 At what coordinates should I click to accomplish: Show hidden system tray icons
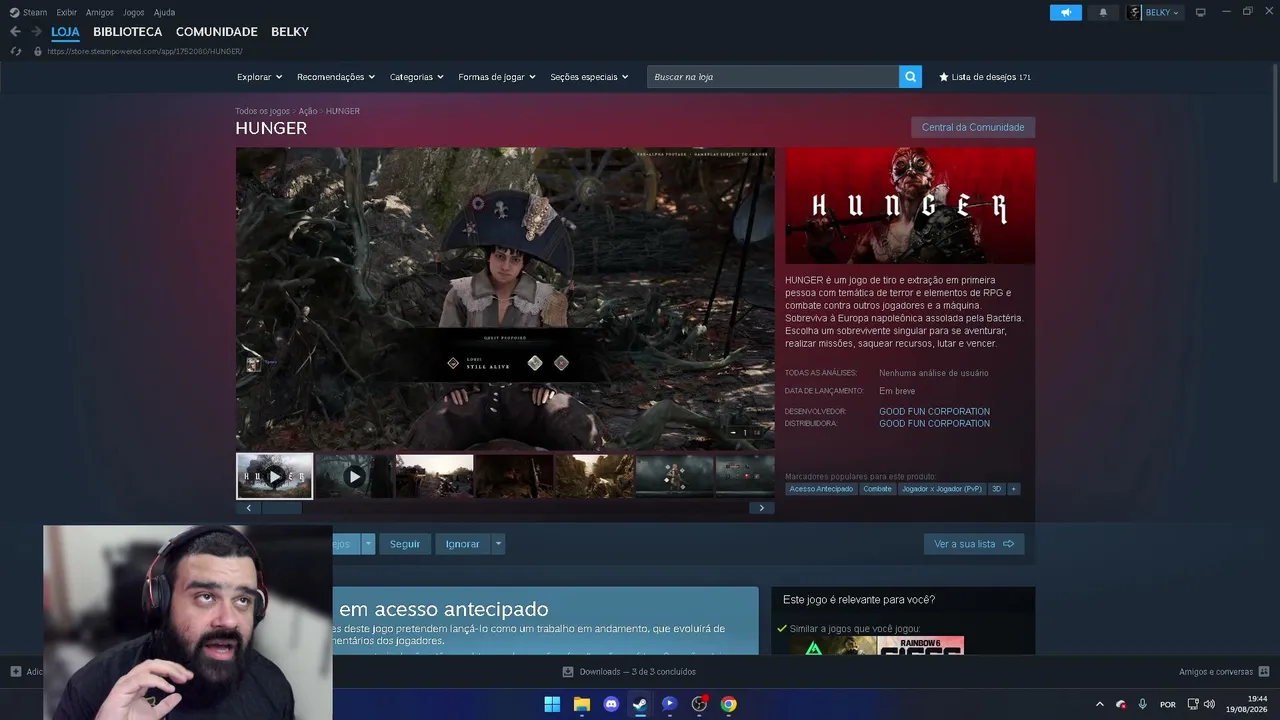pyautogui.click(x=1099, y=704)
